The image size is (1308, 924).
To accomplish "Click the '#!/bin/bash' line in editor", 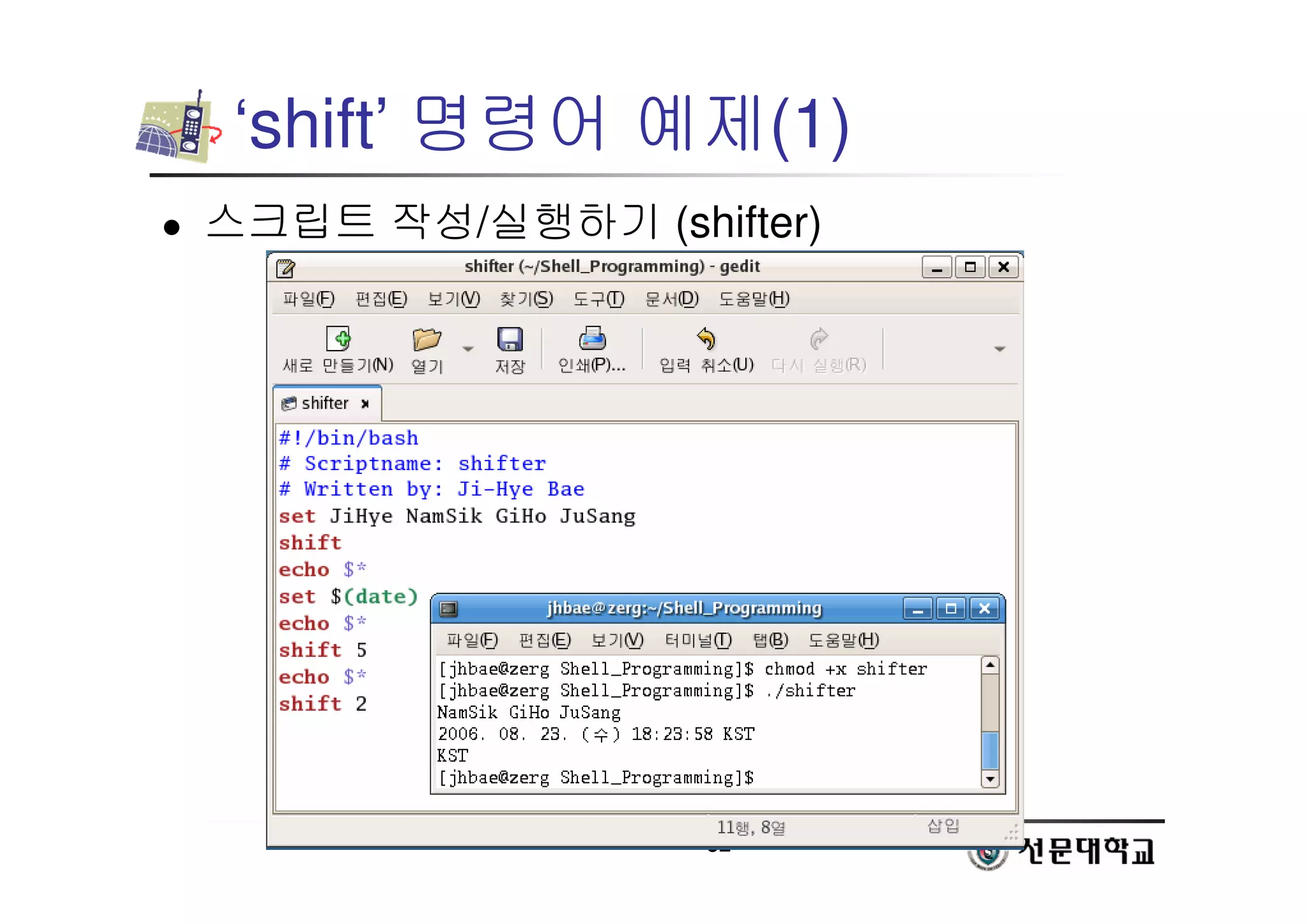I will coord(349,438).
